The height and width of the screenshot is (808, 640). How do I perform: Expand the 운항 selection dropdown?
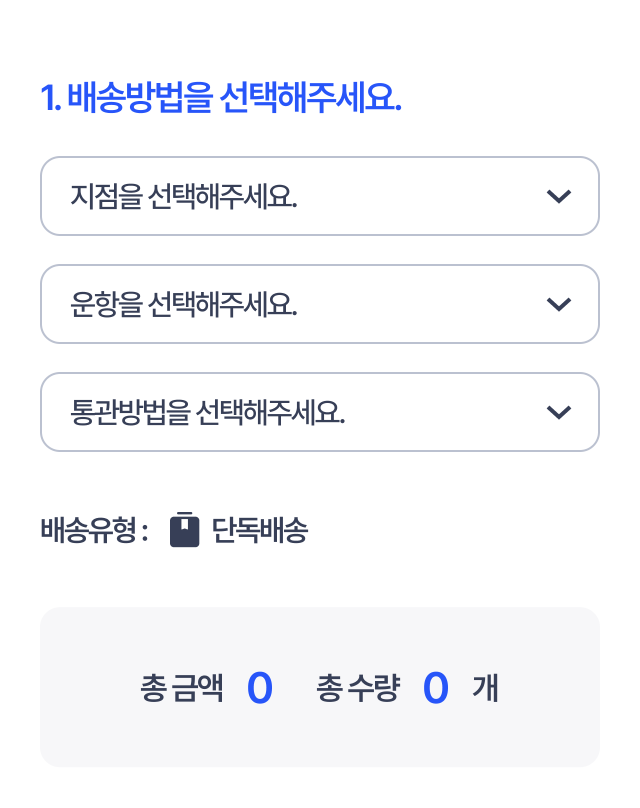tap(320, 304)
